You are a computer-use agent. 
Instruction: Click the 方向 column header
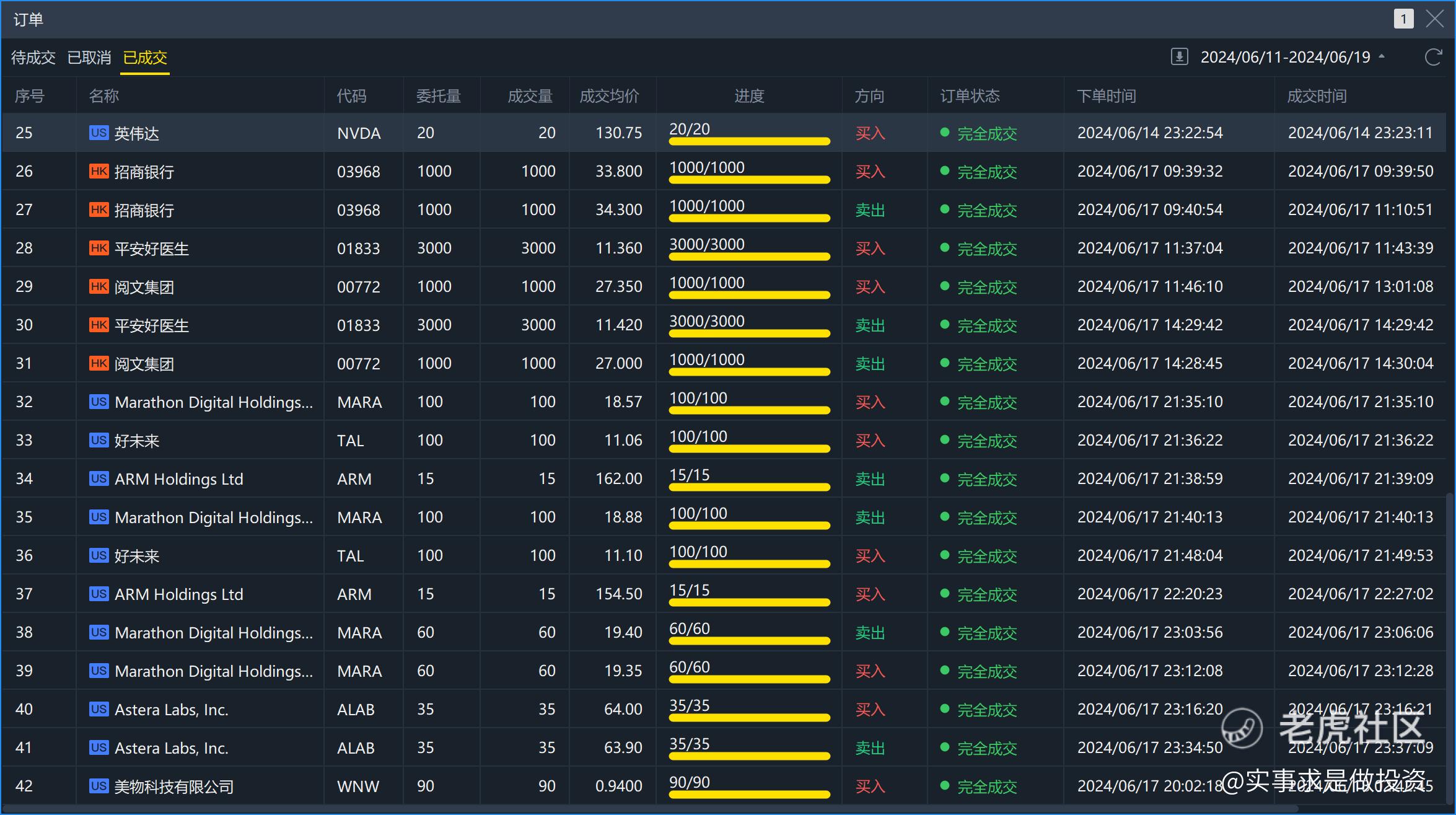pyautogui.click(x=870, y=96)
